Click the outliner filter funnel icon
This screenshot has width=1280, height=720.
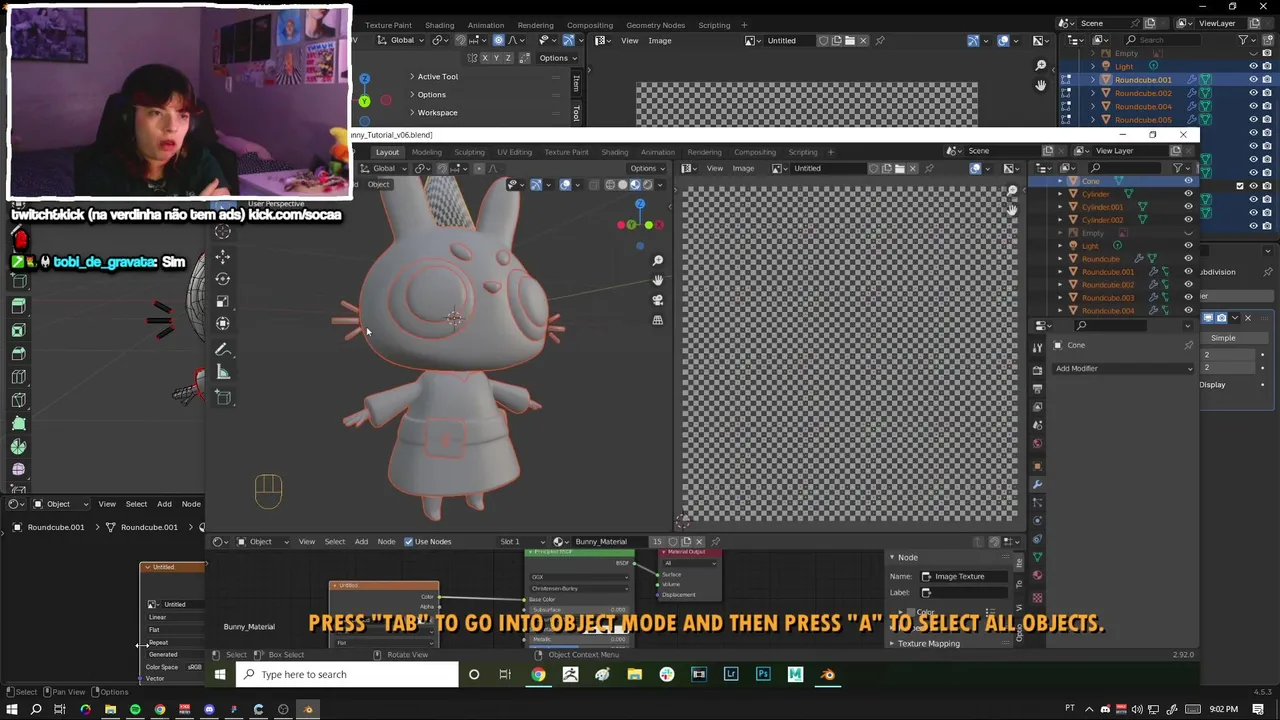click(x=1178, y=168)
